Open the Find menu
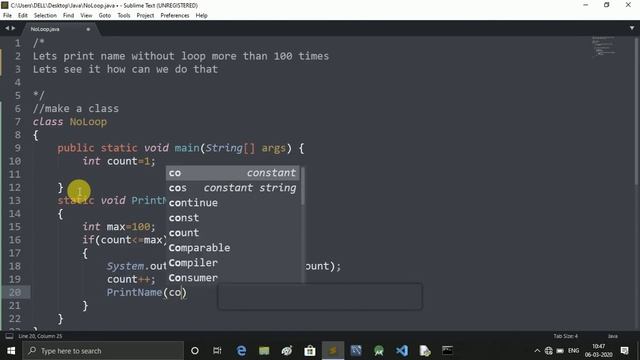 [68, 16]
